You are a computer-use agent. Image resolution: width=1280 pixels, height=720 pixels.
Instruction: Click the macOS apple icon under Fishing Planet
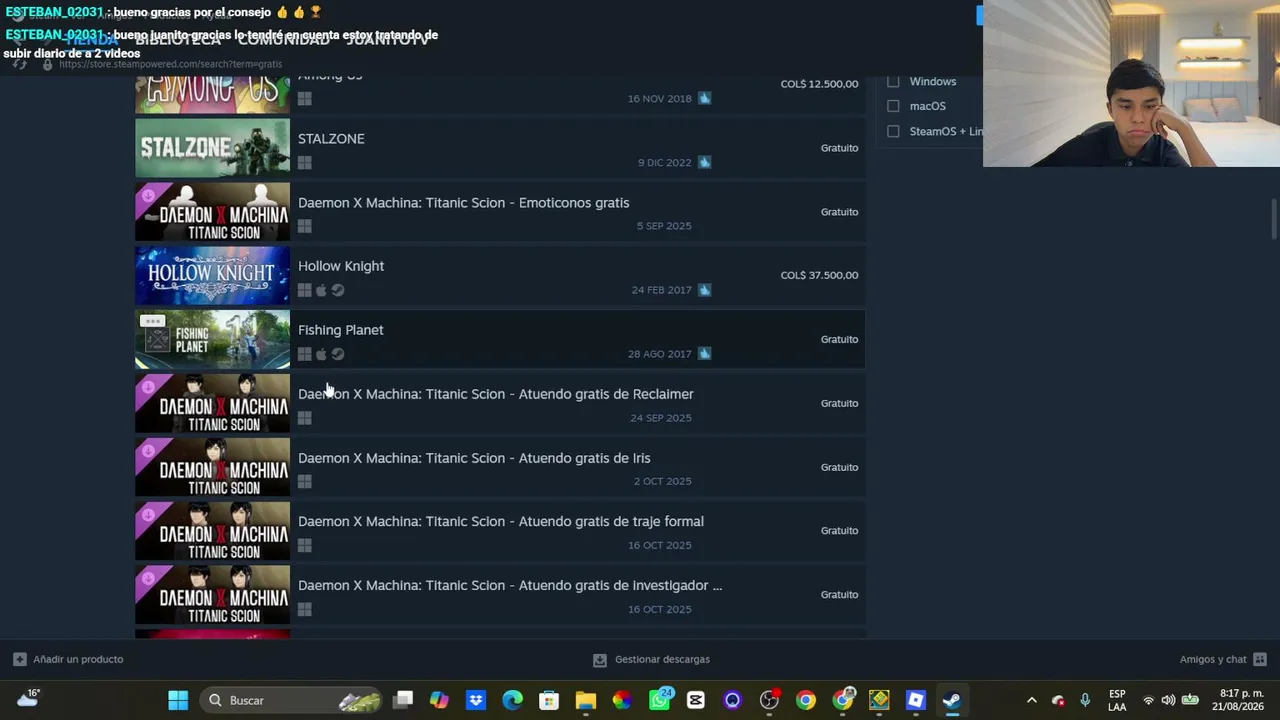coord(321,354)
